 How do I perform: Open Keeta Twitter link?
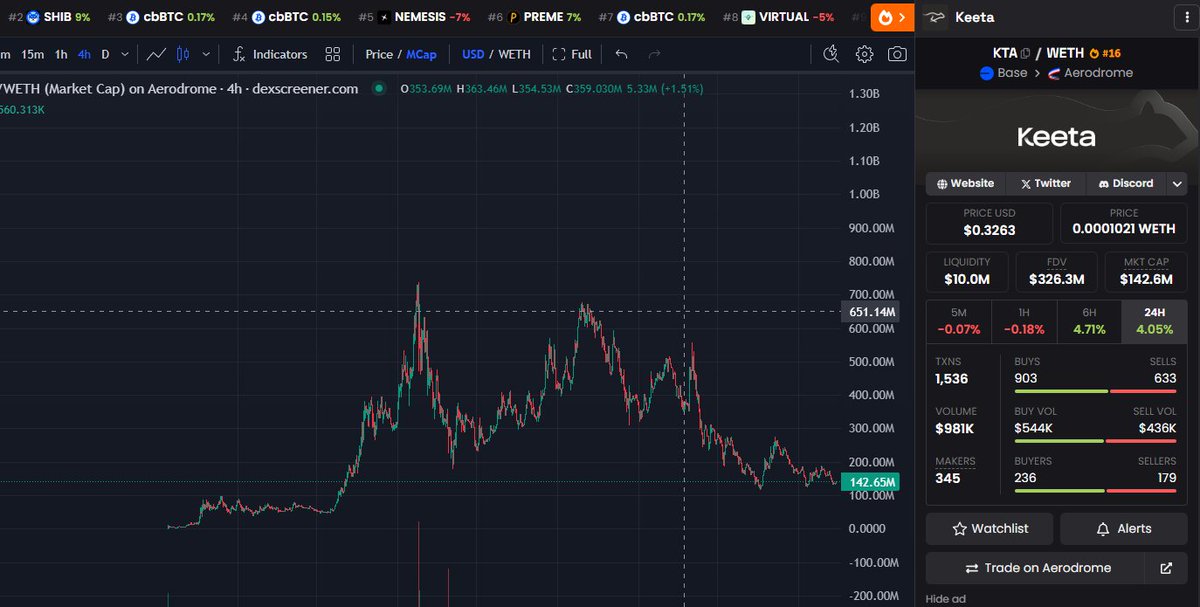[1045, 184]
